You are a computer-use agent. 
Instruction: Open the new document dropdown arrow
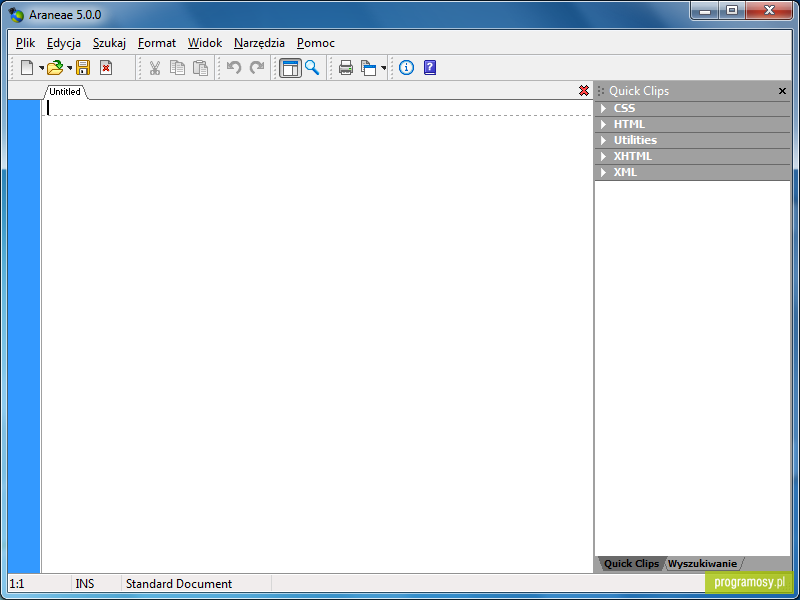[x=41, y=68]
